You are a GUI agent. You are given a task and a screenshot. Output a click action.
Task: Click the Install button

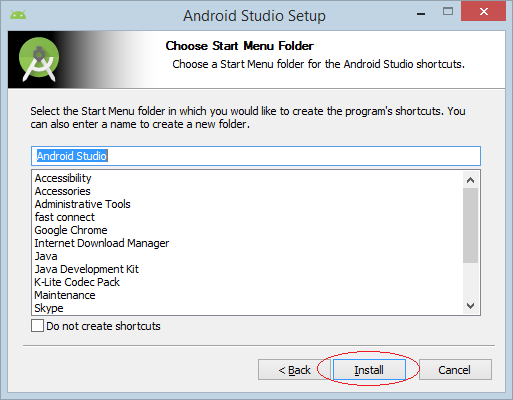[369, 370]
